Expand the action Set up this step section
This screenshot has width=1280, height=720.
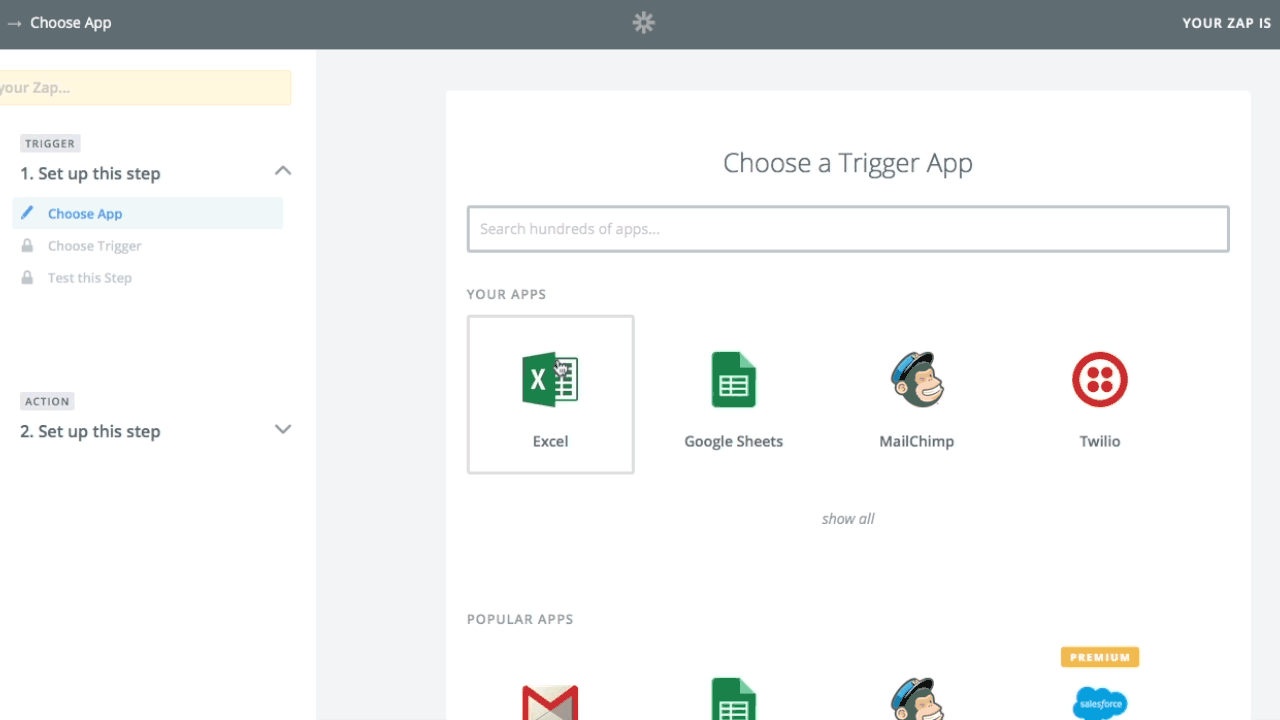tap(283, 429)
